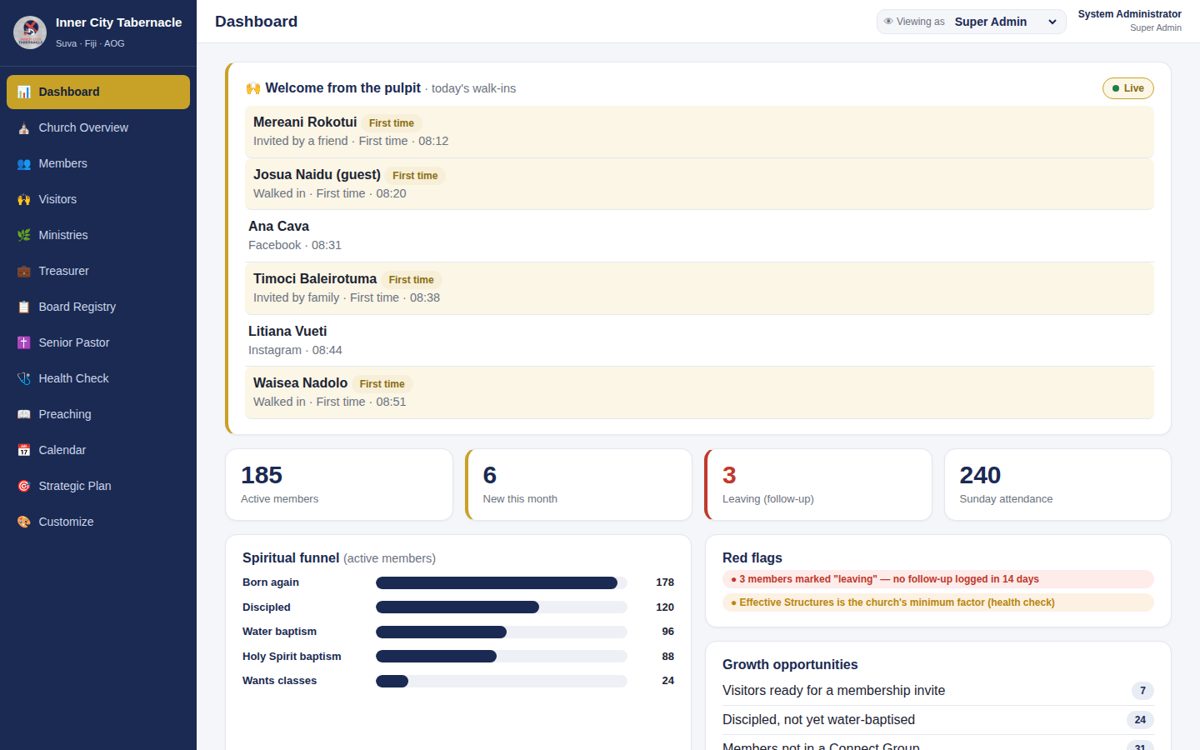Click the Health Check stethoscope icon

(x=24, y=379)
